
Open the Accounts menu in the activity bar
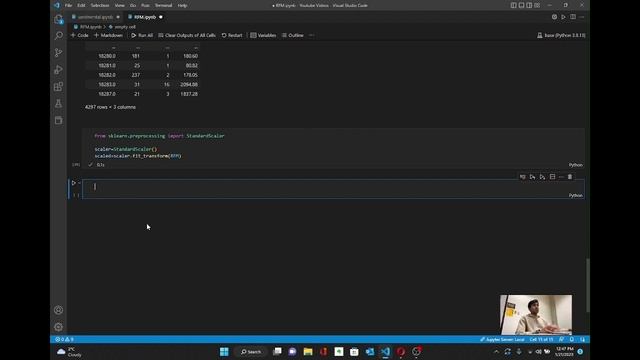click(x=58, y=310)
